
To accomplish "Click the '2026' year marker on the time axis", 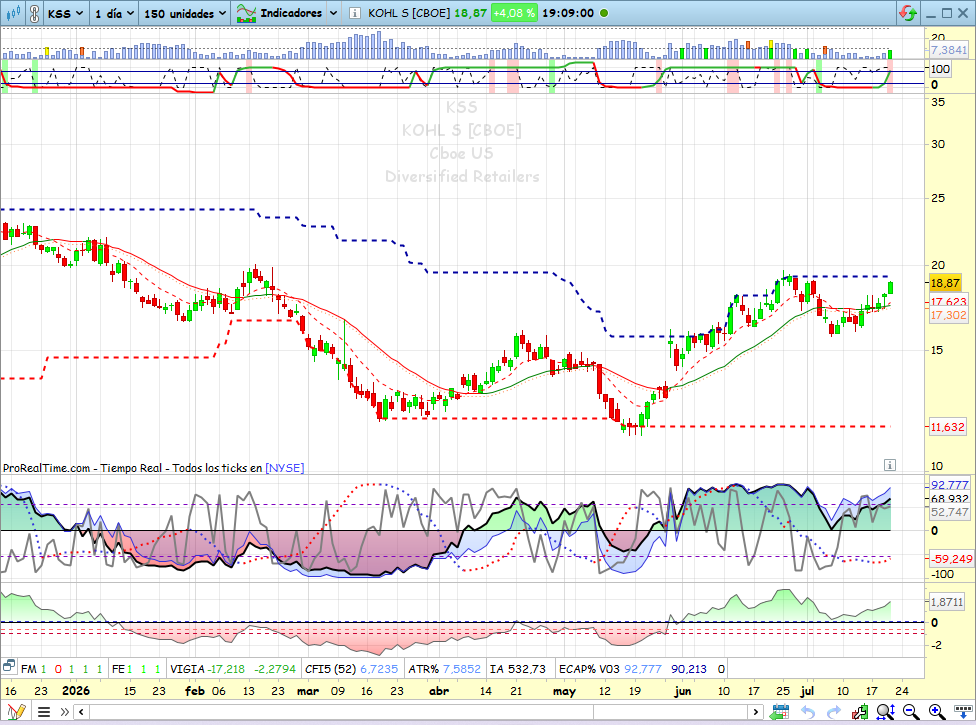I will pyautogui.click(x=75, y=691).
